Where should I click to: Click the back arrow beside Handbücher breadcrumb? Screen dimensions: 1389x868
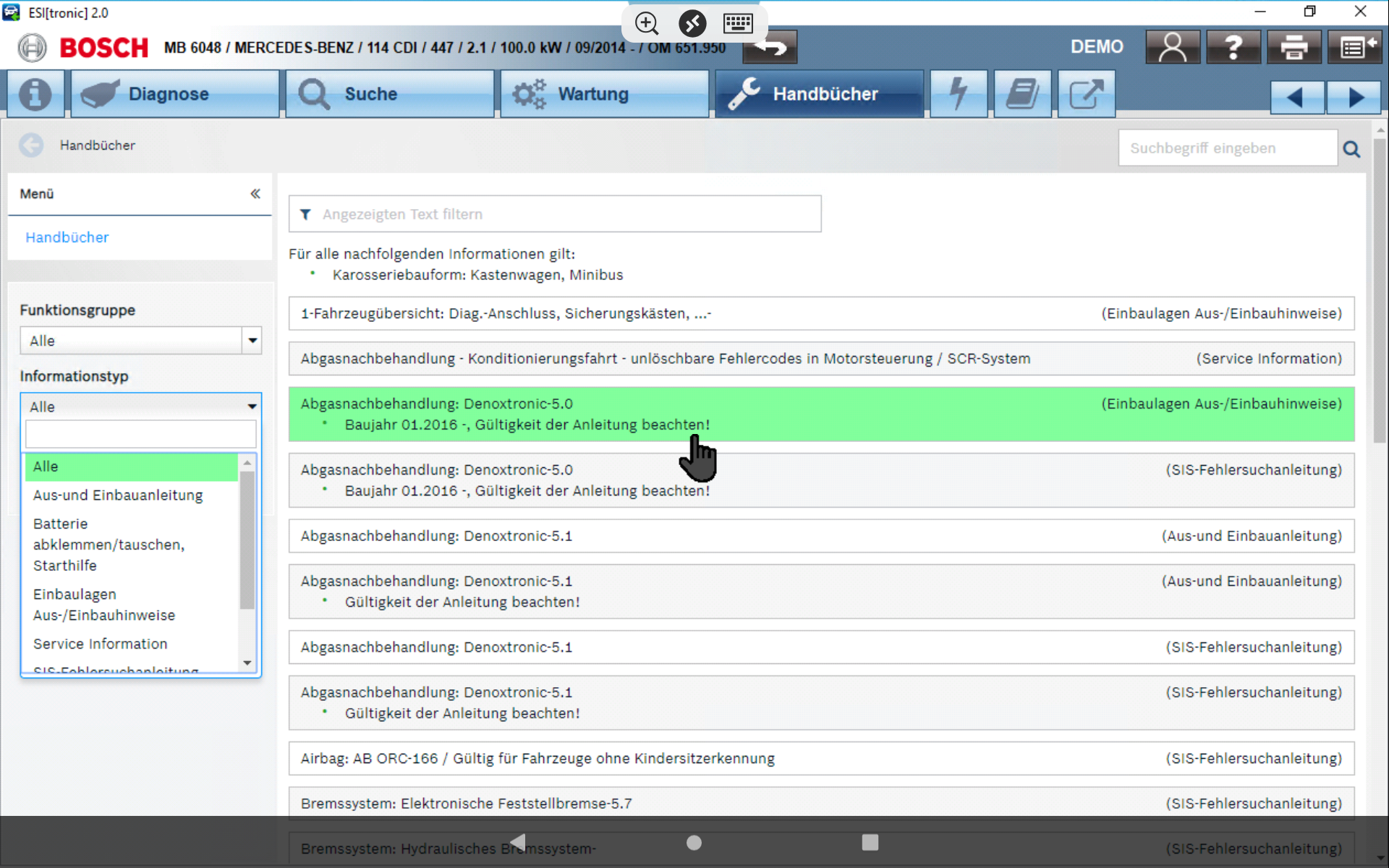(31, 145)
